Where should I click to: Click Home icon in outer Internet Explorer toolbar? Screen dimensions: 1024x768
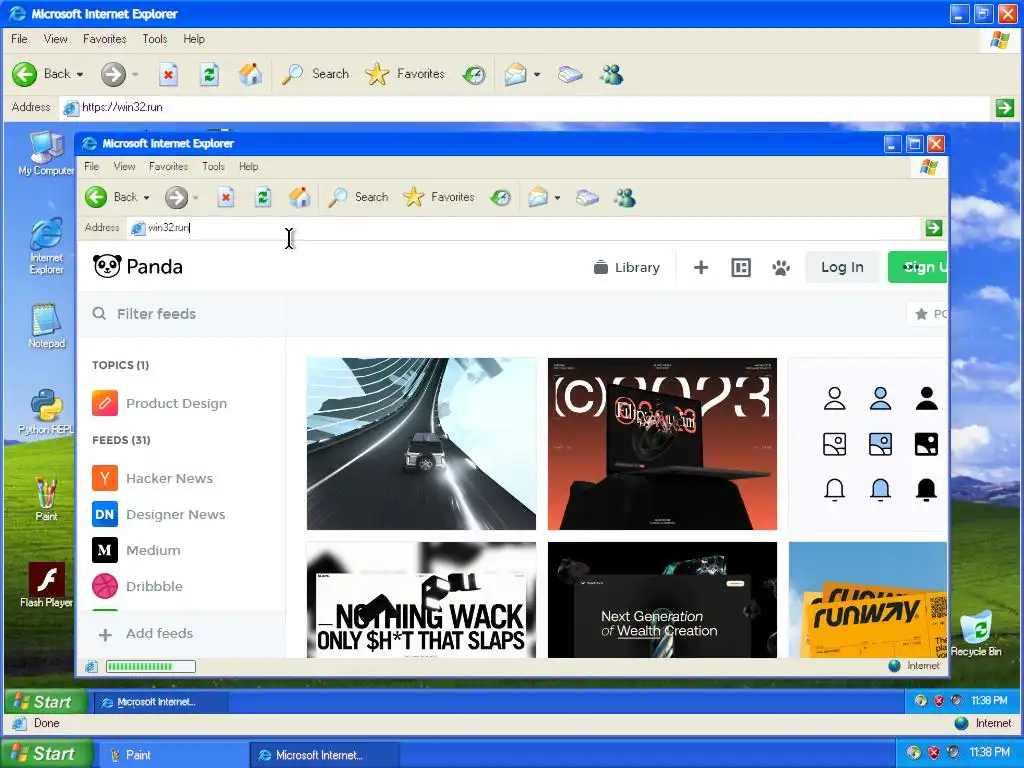pos(250,74)
